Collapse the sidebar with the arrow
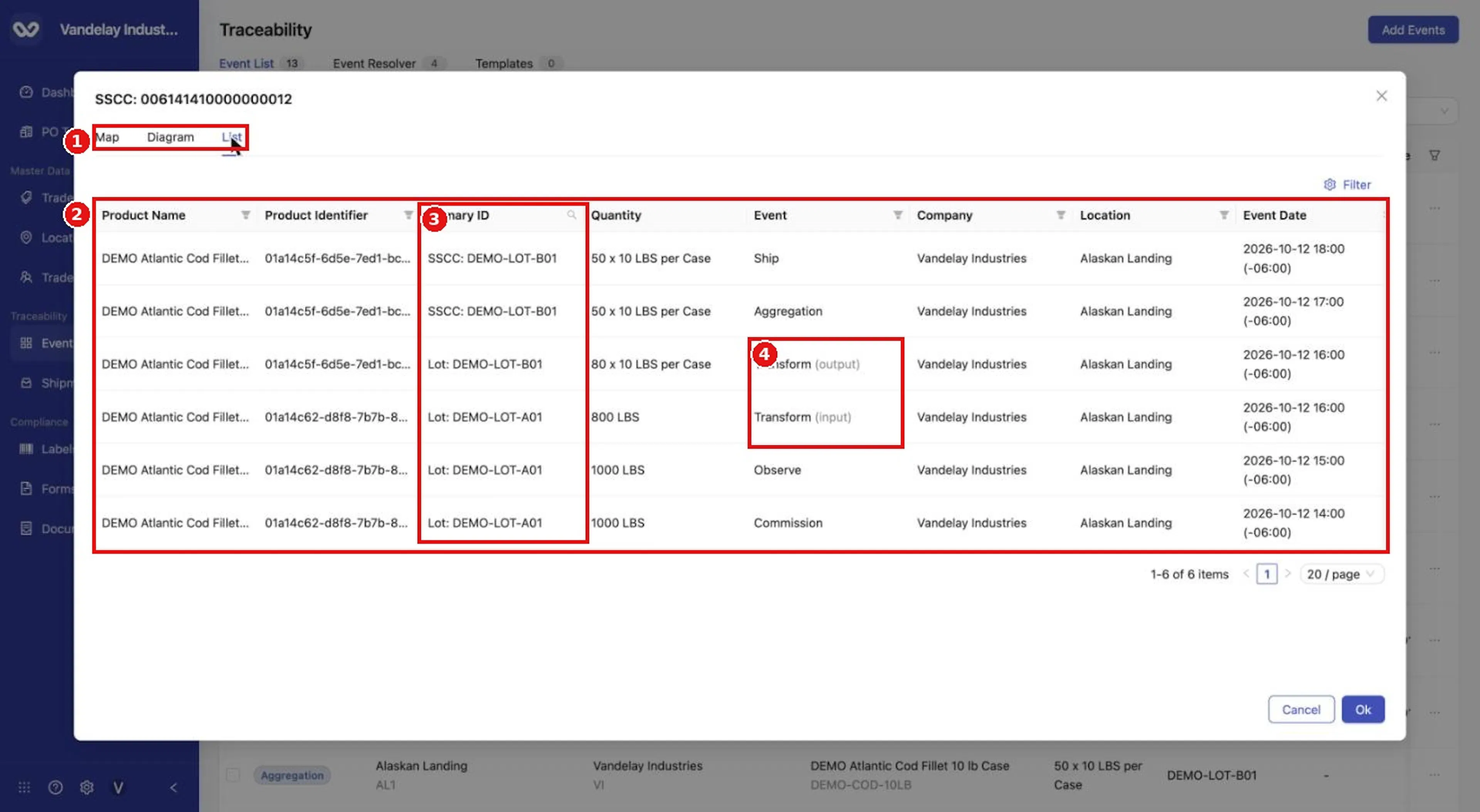Image resolution: width=1480 pixels, height=812 pixels. pos(173,787)
